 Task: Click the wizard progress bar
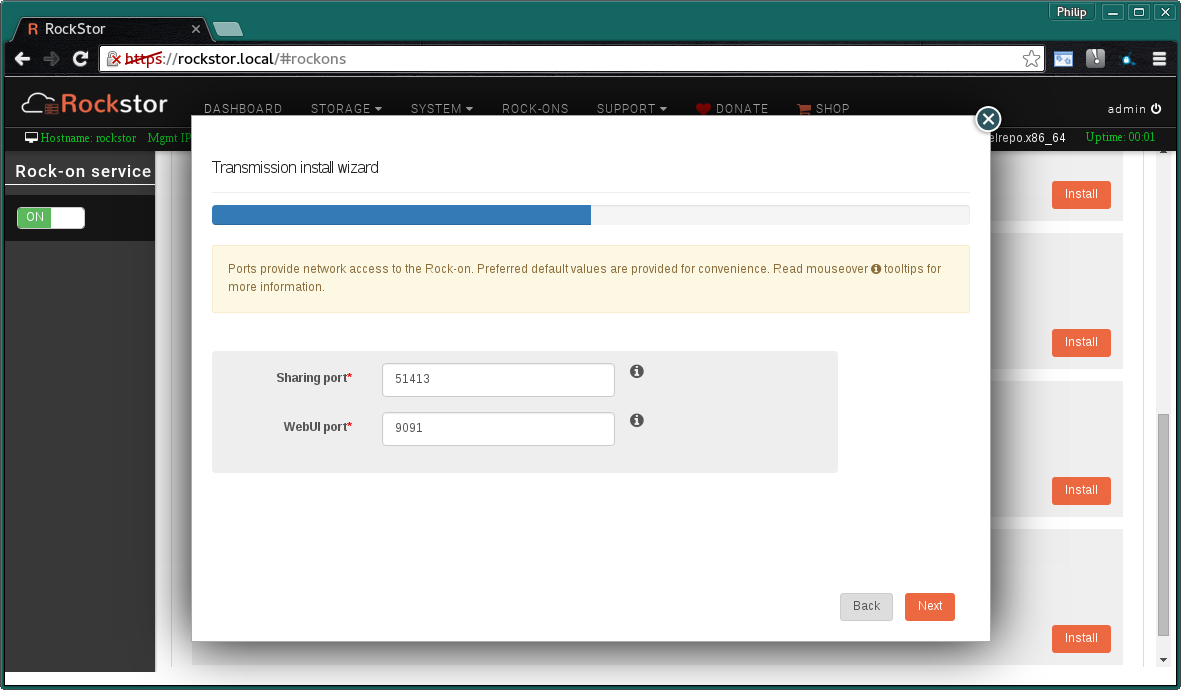click(x=590, y=215)
